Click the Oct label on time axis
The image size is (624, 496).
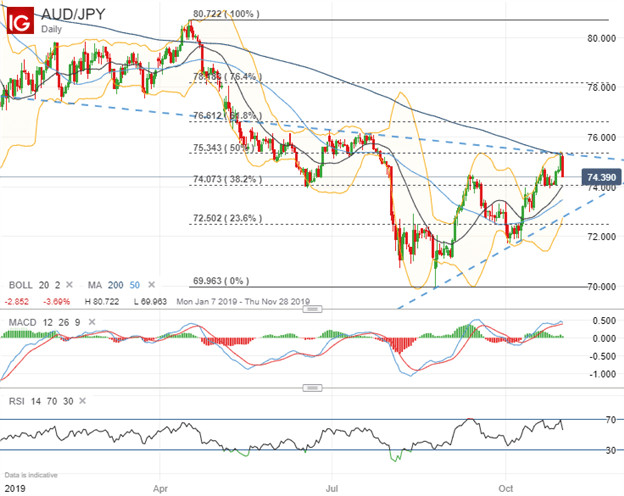point(506,488)
